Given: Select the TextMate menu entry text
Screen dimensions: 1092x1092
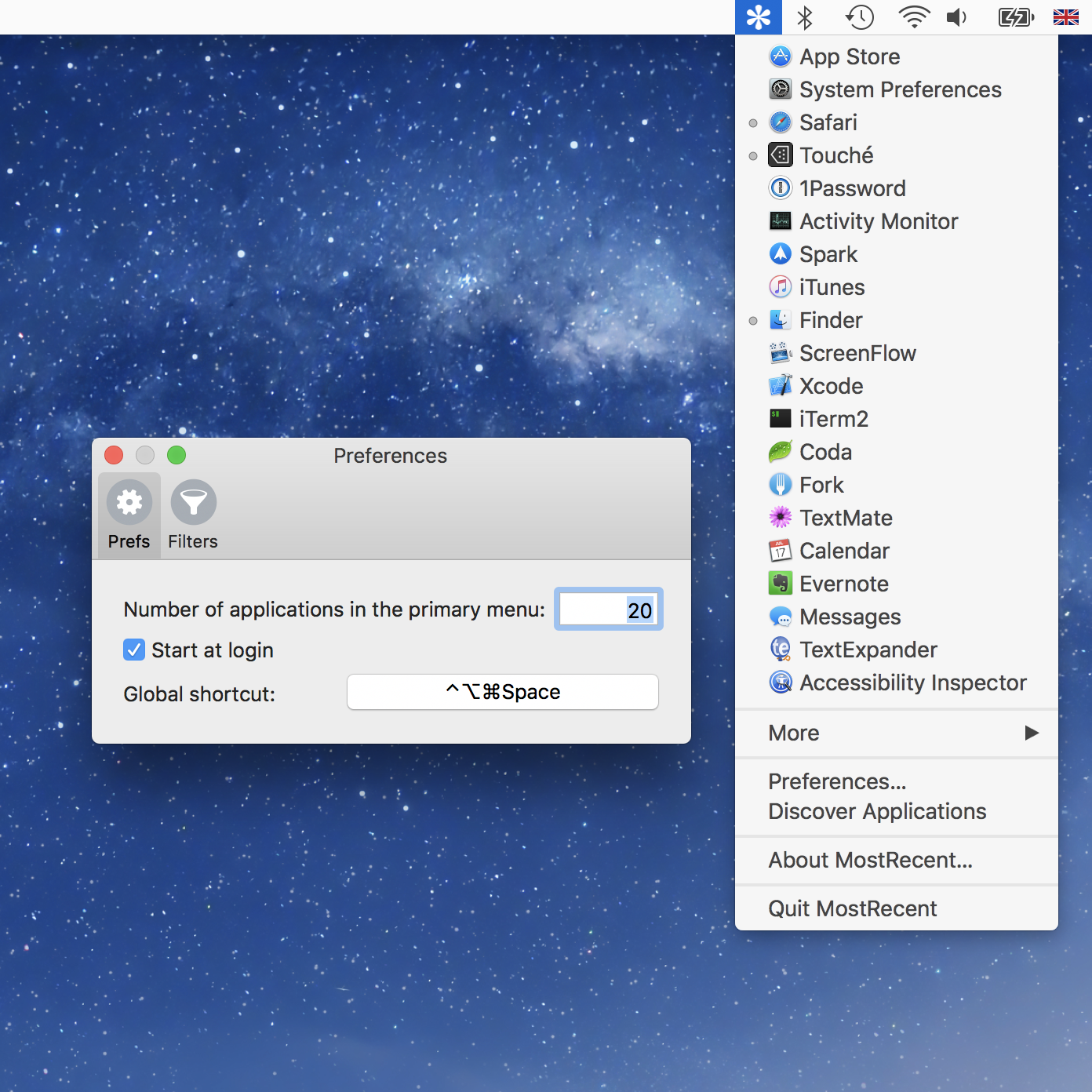Looking at the screenshot, I should coord(846,518).
